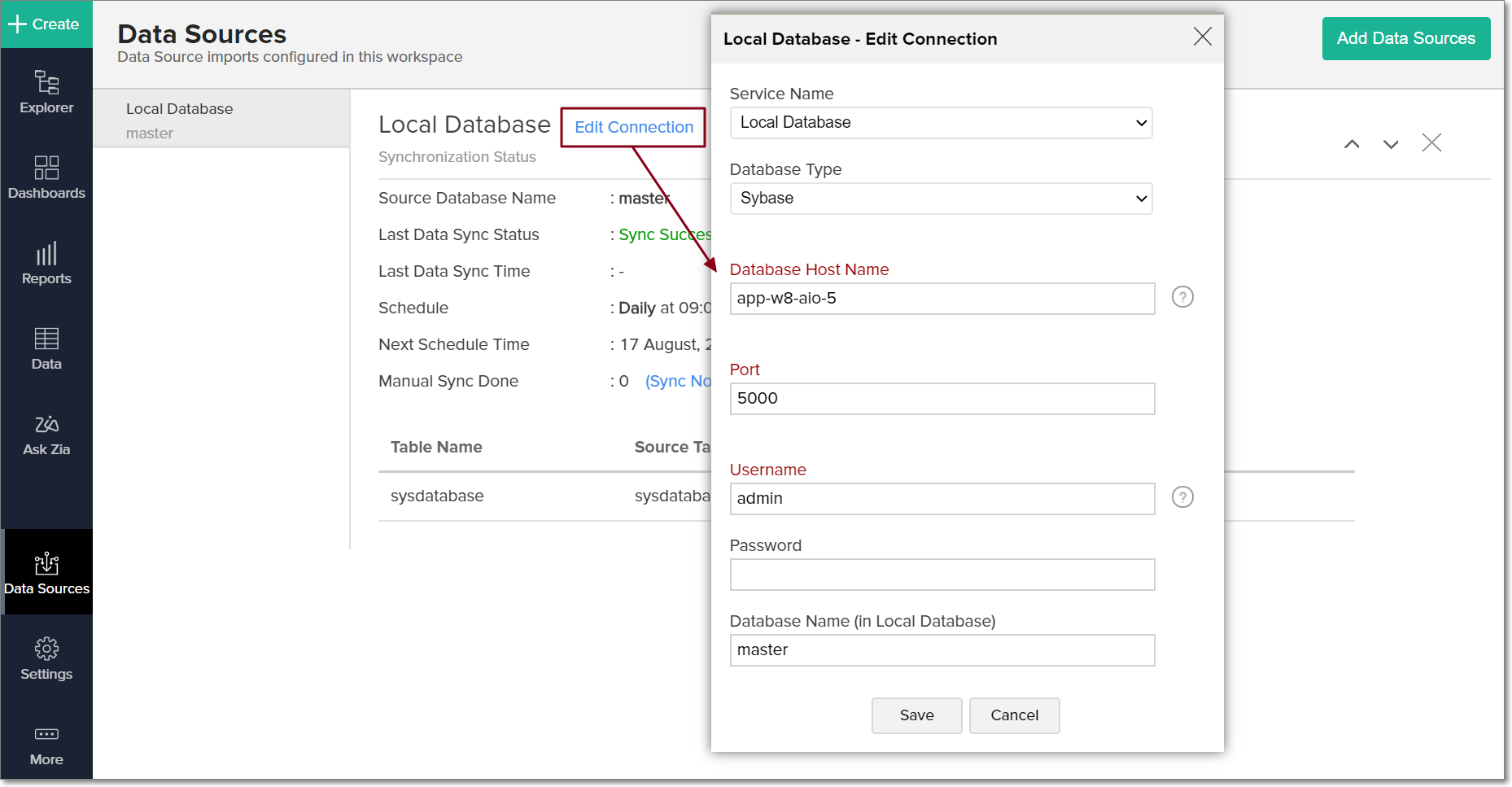Click the down chevron in details panel
This screenshot has width=1512, height=787.
pos(1391,144)
